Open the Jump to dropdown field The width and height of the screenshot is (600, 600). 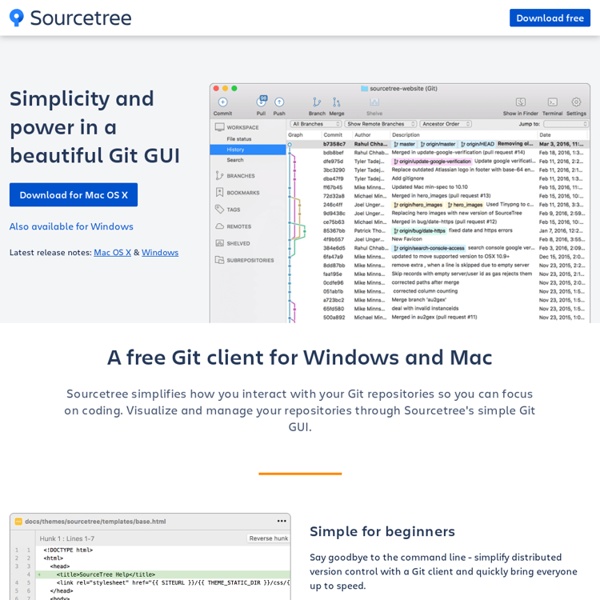566,124
